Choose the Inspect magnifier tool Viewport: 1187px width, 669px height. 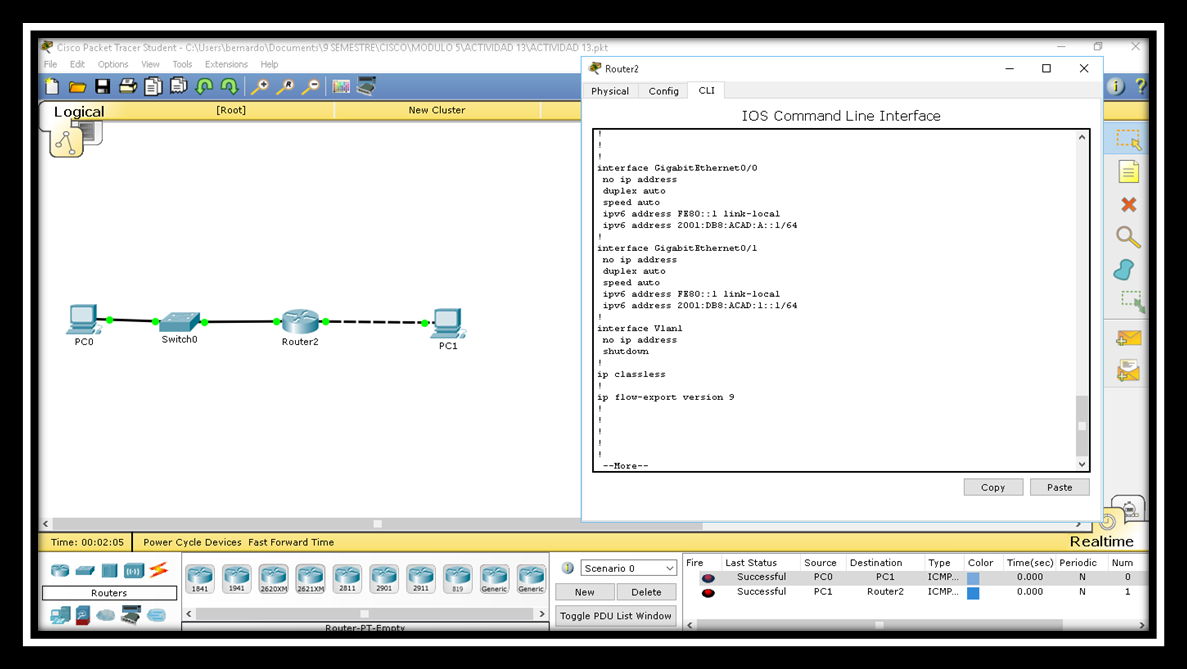[x=1128, y=237]
